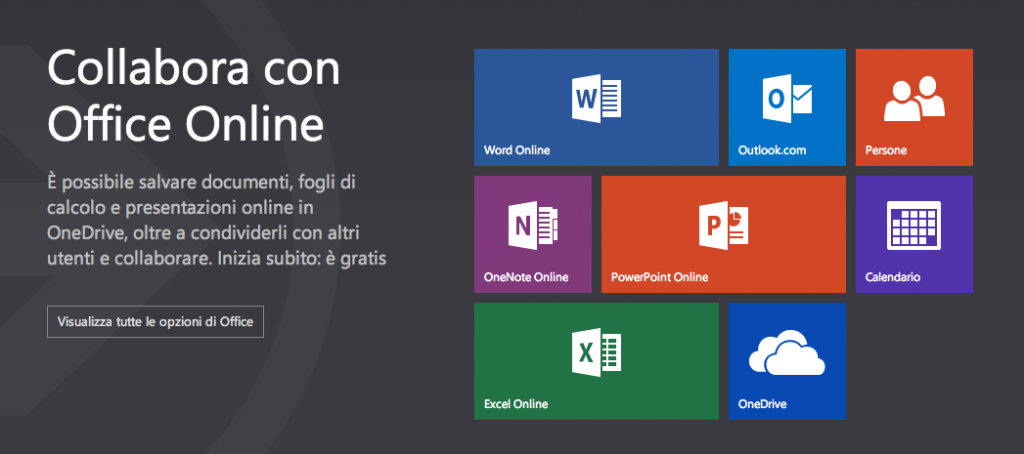This screenshot has height=454, width=1024.
Task: Launch the Excel Online spreadsheet icon
Action: (x=596, y=353)
